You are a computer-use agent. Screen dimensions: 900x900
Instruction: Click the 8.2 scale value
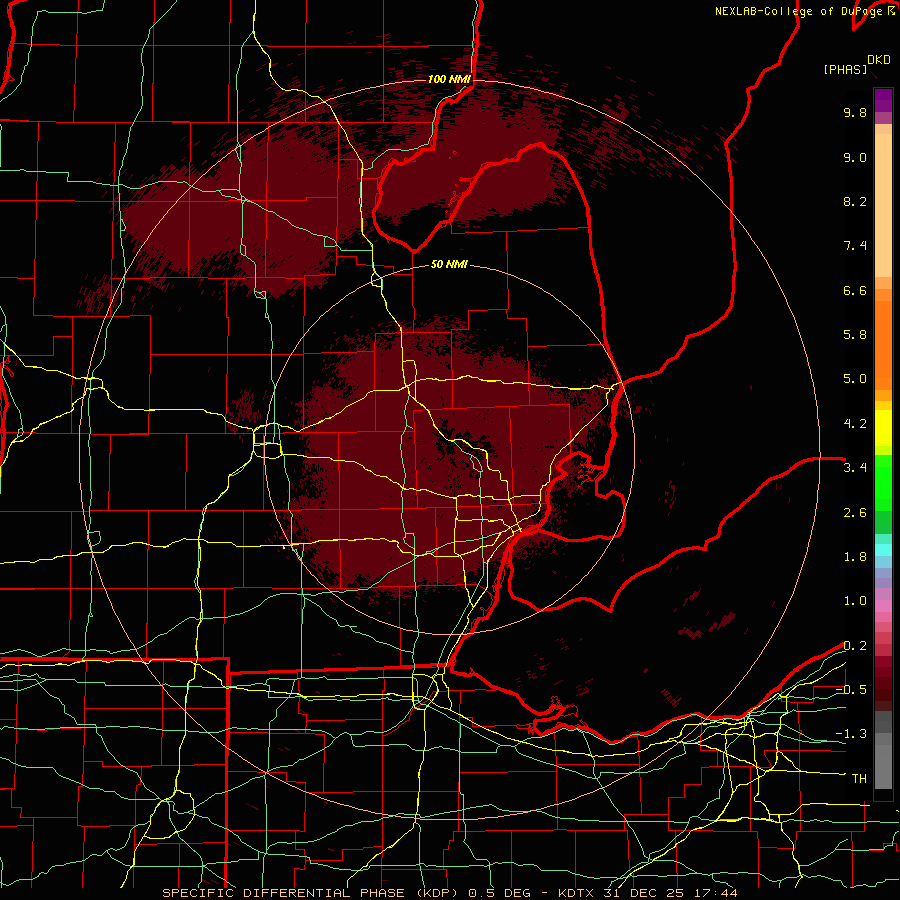[x=855, y=201]
